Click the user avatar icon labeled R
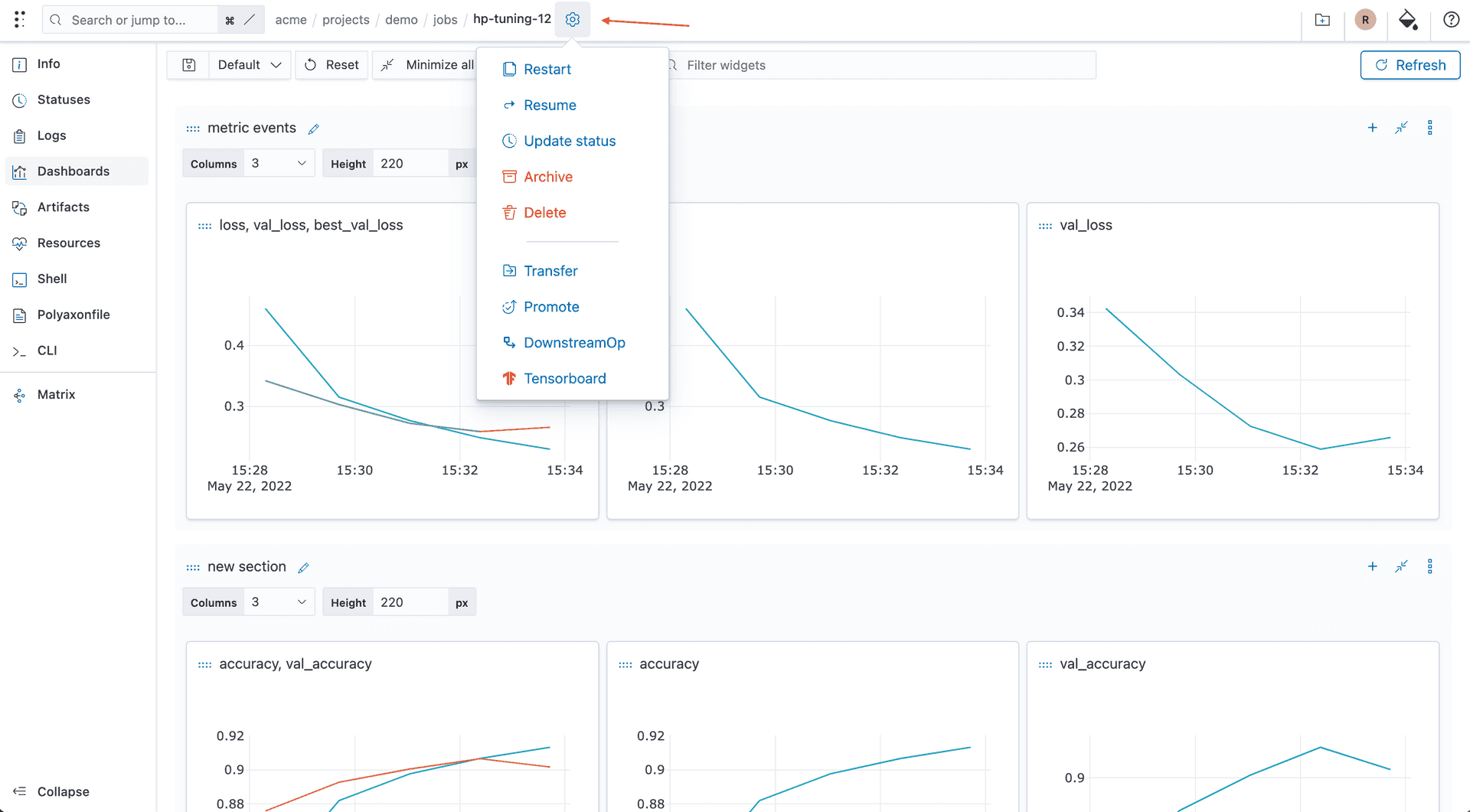1470x812 pixels. pos(1364,20)
